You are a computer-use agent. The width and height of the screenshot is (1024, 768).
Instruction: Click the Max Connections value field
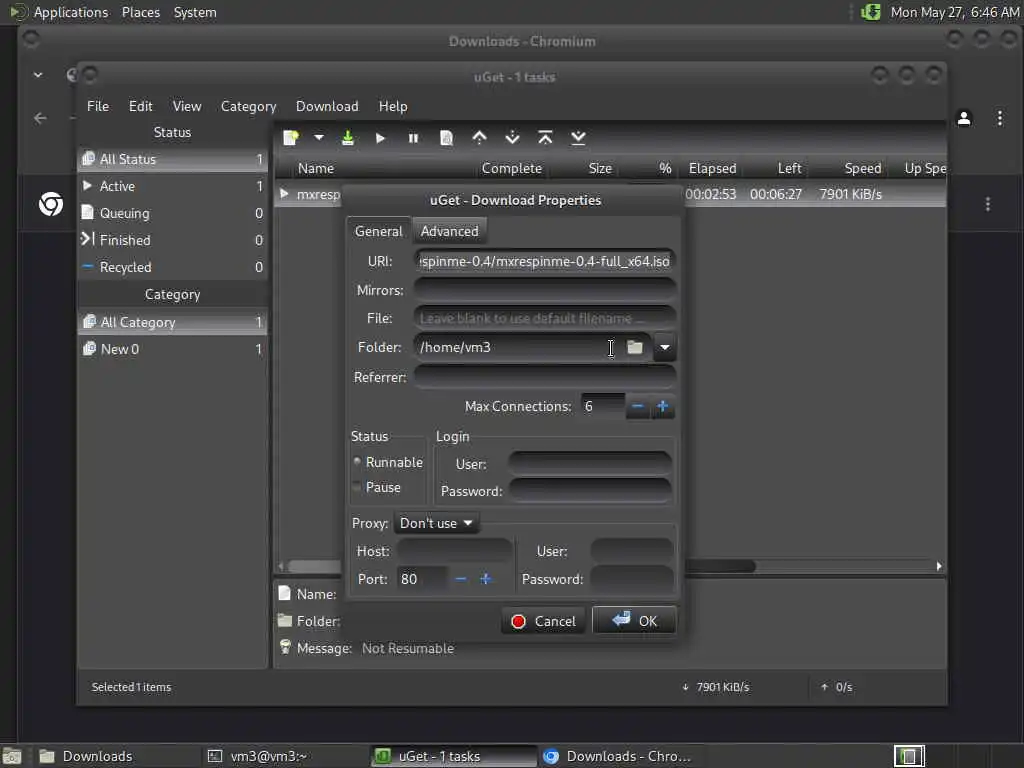(x=603, y=406)
